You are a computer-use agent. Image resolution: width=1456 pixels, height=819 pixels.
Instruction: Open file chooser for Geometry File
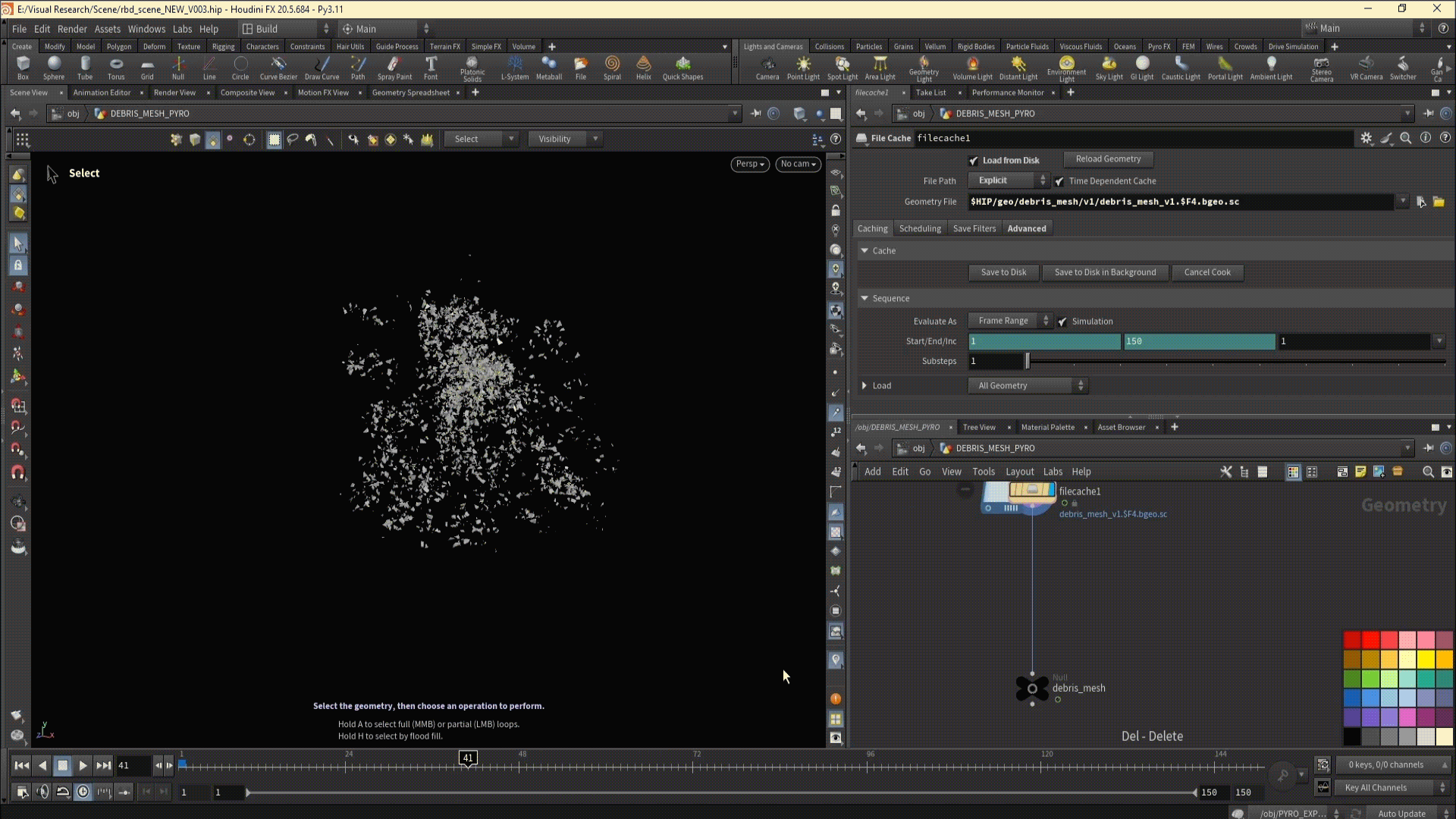click(1439, 202)
